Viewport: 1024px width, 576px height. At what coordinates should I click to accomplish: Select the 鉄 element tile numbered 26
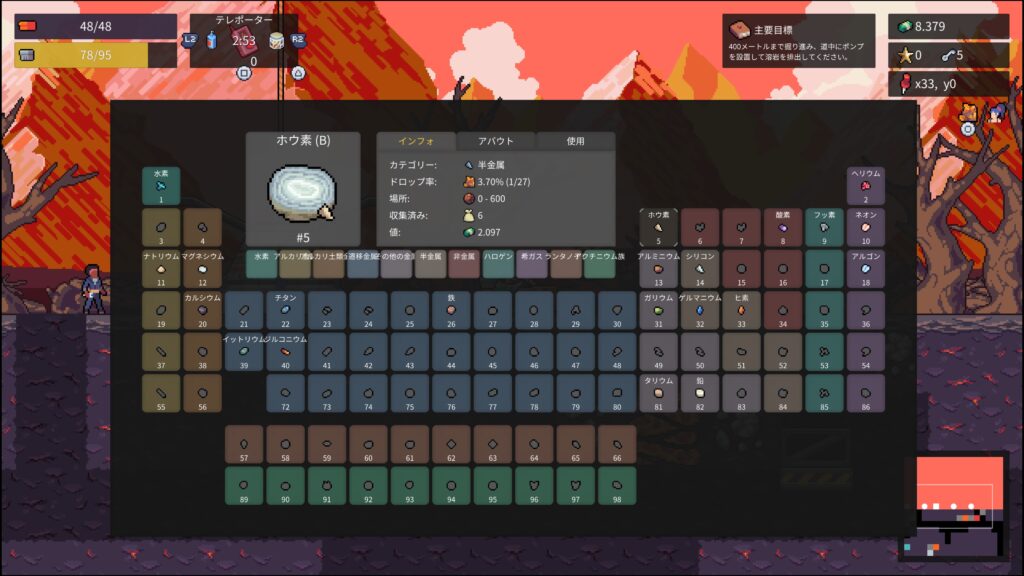click(x=451, y=311)
